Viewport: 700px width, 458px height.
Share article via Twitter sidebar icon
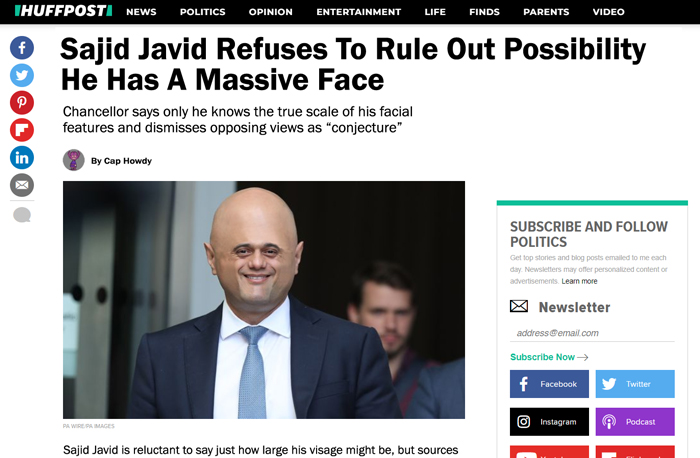[22, 75]
